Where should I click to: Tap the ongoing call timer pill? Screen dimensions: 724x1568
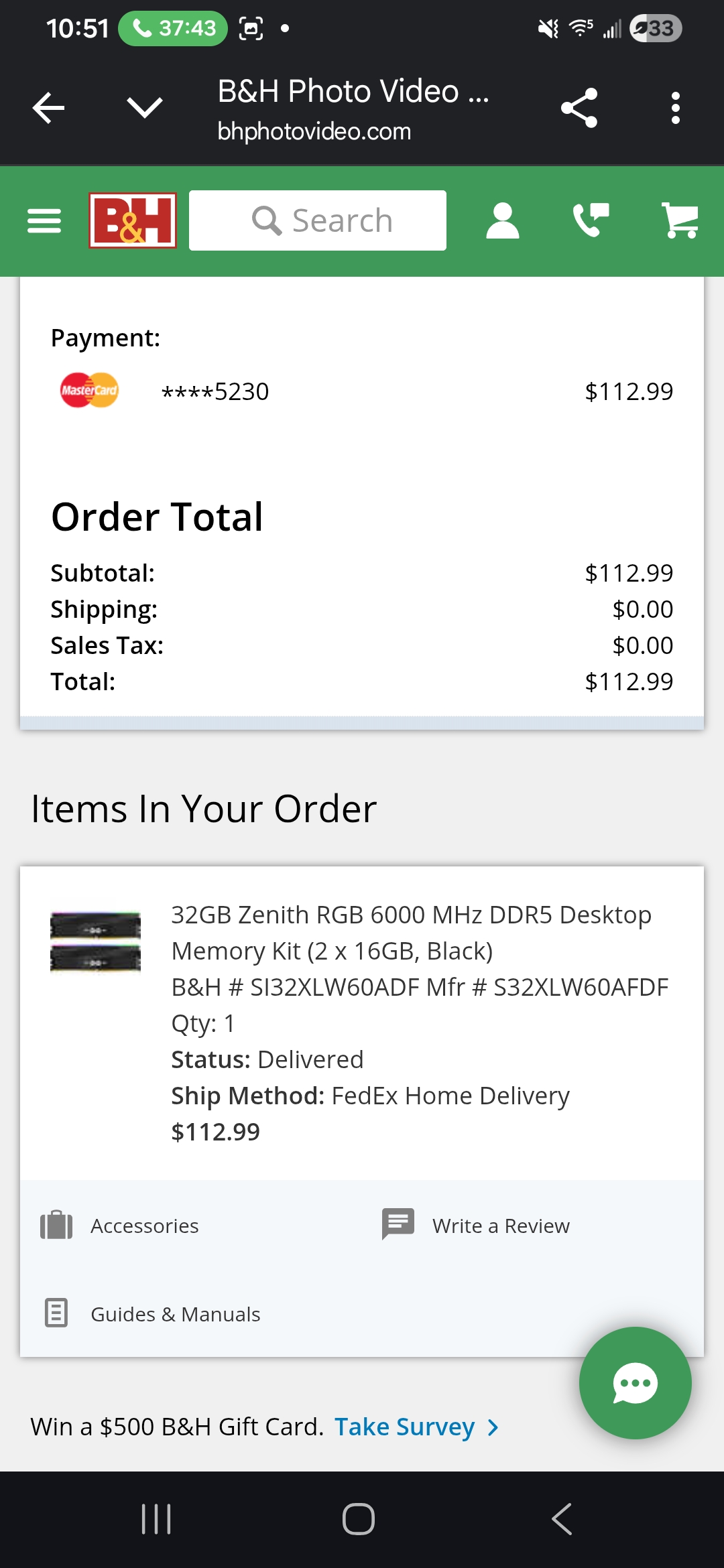point(173,28)
